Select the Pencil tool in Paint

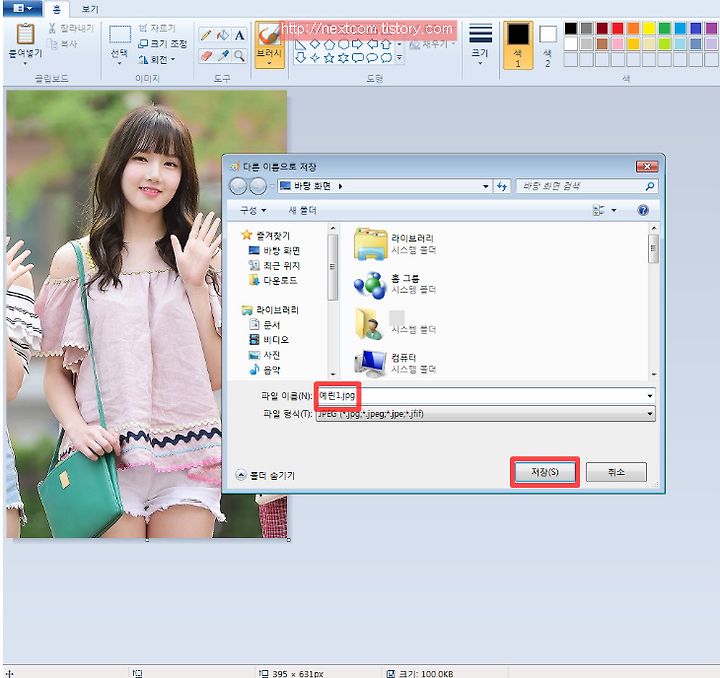tap(206, 35)
